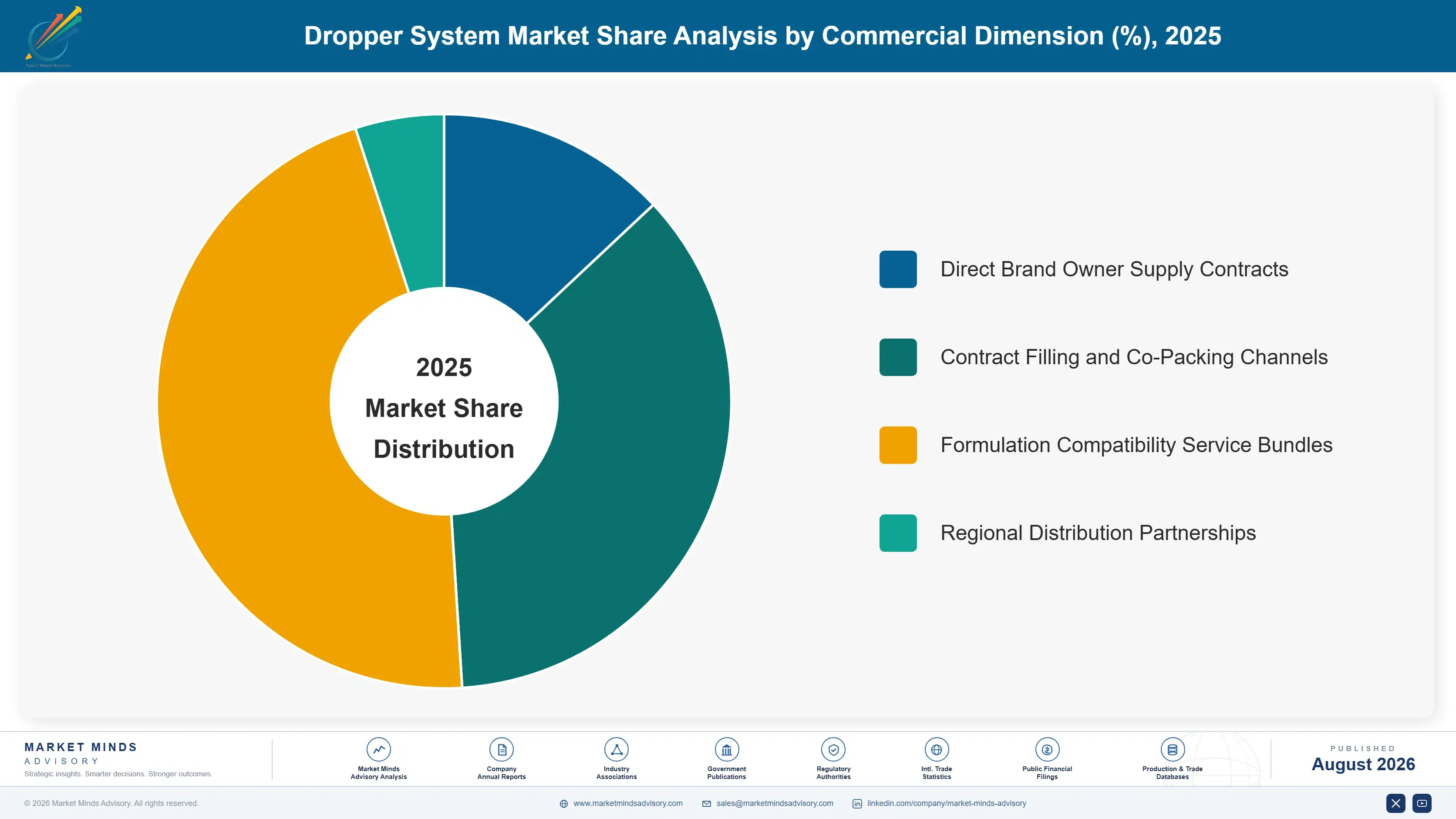Click the 'MARKET MINDS' footer brand name
This screenshot has height=819, width=1456.
coord(81,747)
